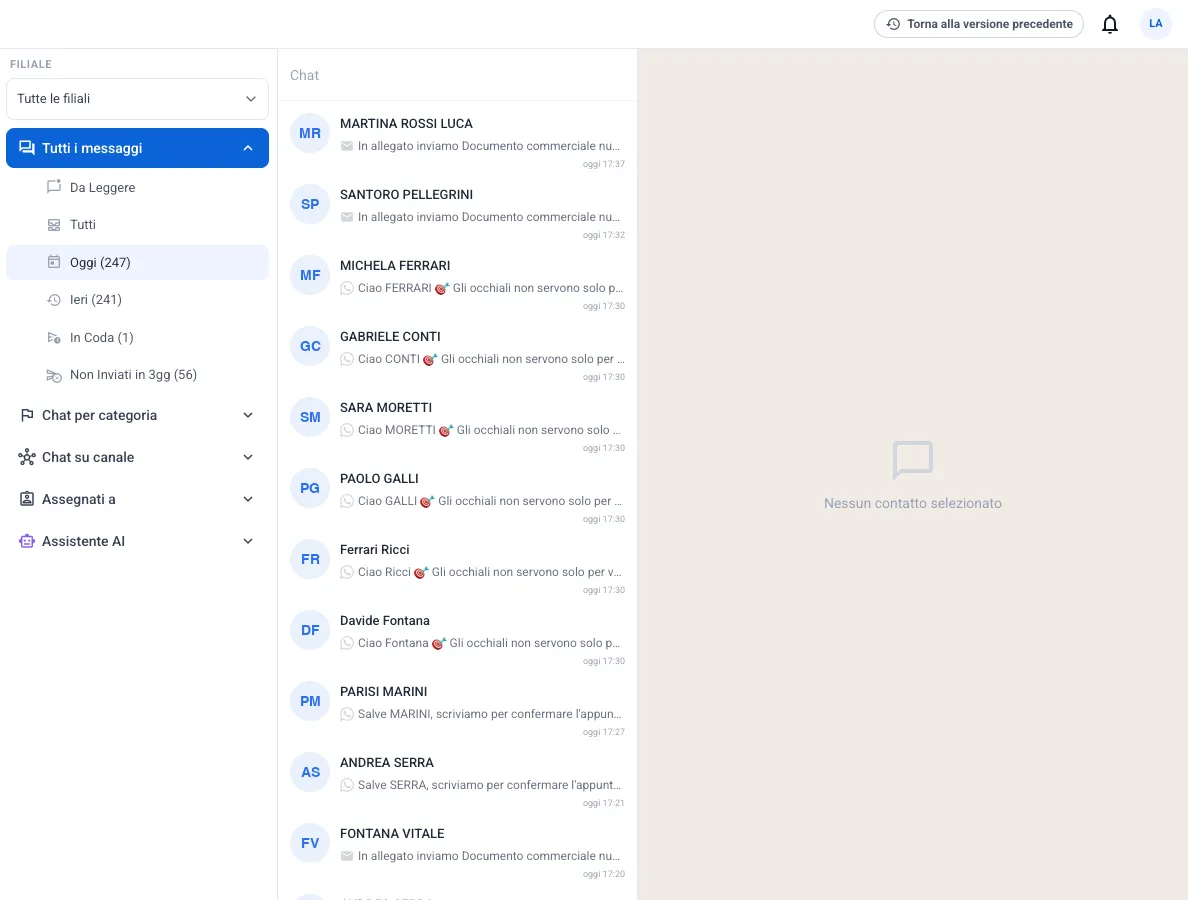Open the Chat per categoria section
The height and width of the screenshot is (900, 1188).
(x=137, y=415)
